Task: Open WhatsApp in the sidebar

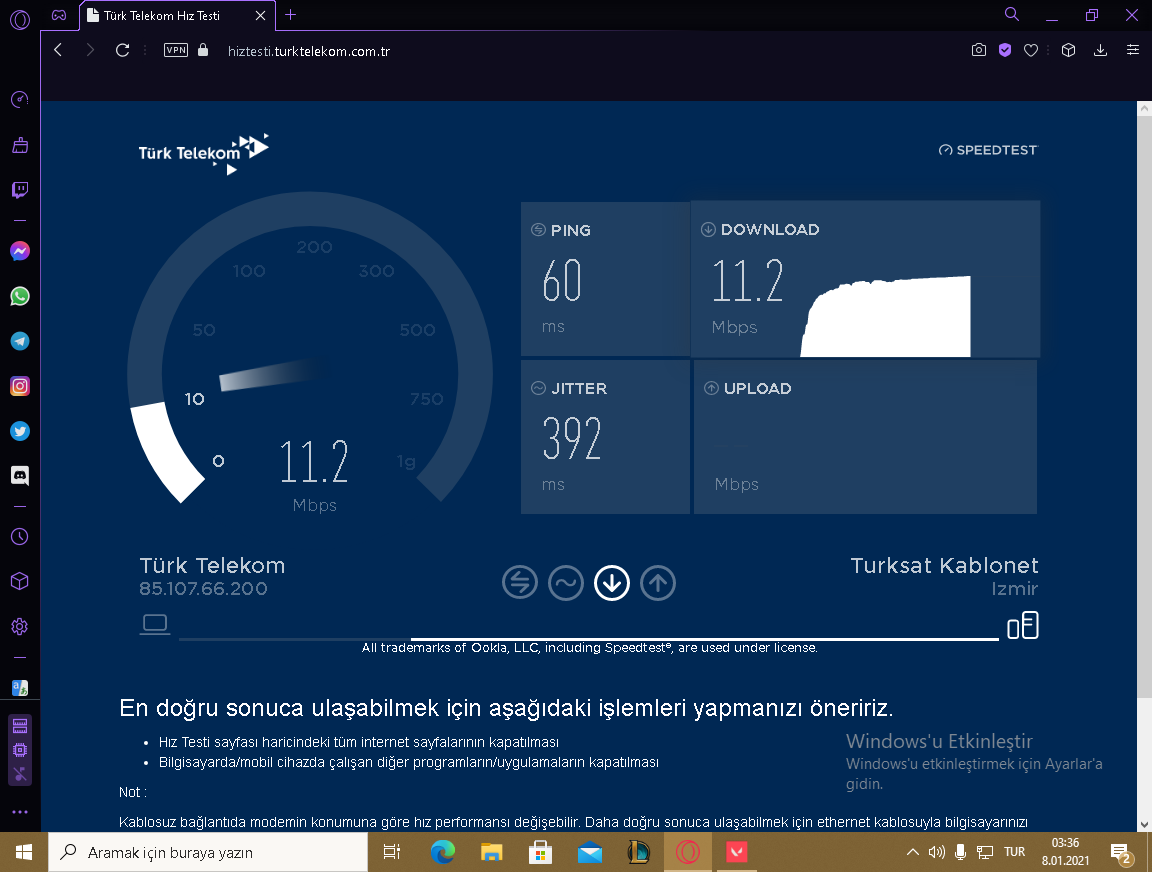Action: coord(20,296)
